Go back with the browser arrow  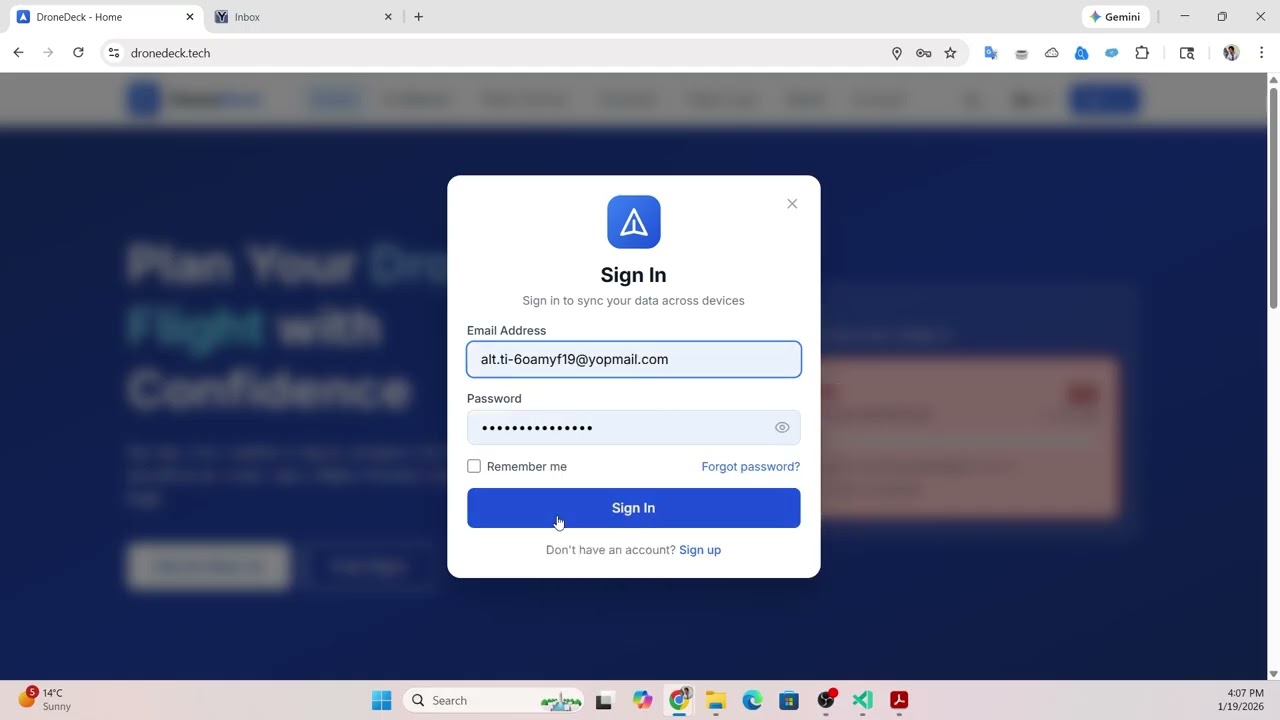(x=18, y=53)
